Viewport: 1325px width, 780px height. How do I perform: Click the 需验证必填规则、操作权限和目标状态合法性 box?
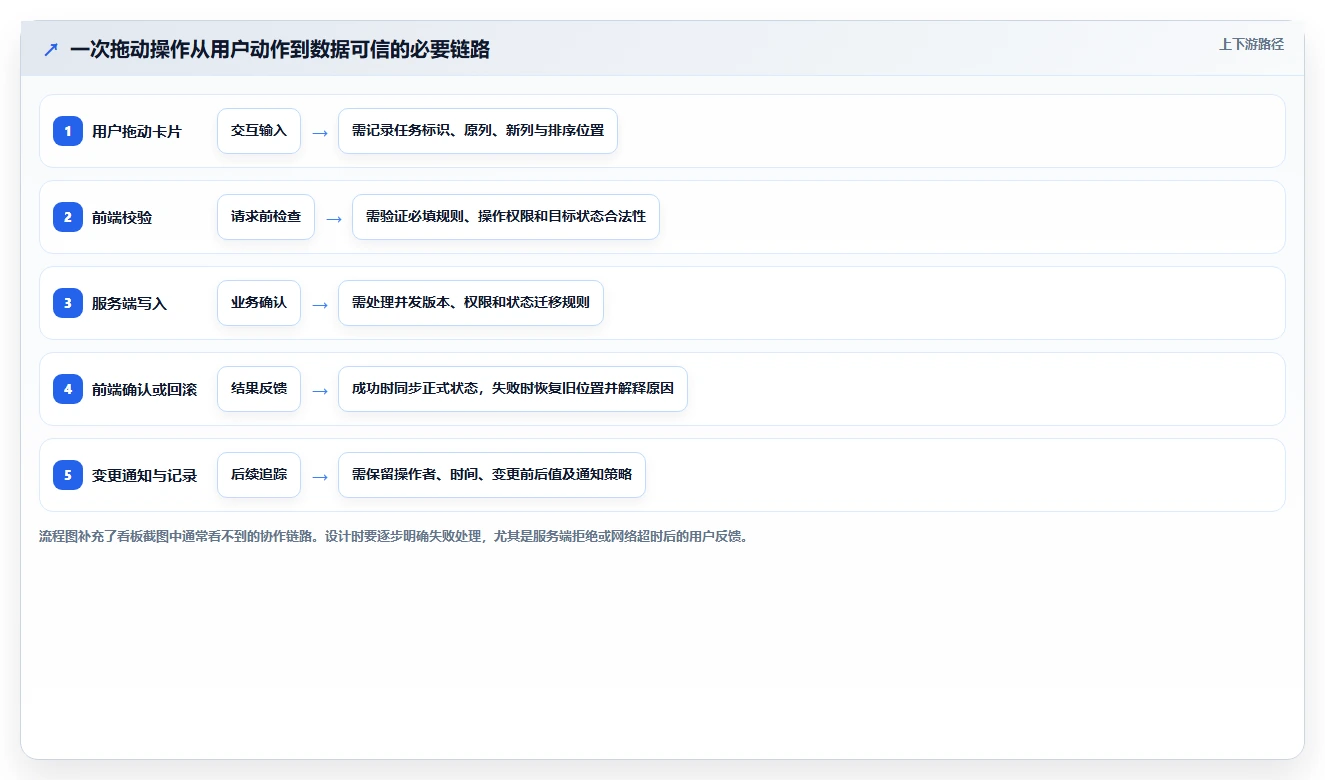coord(506,217)
